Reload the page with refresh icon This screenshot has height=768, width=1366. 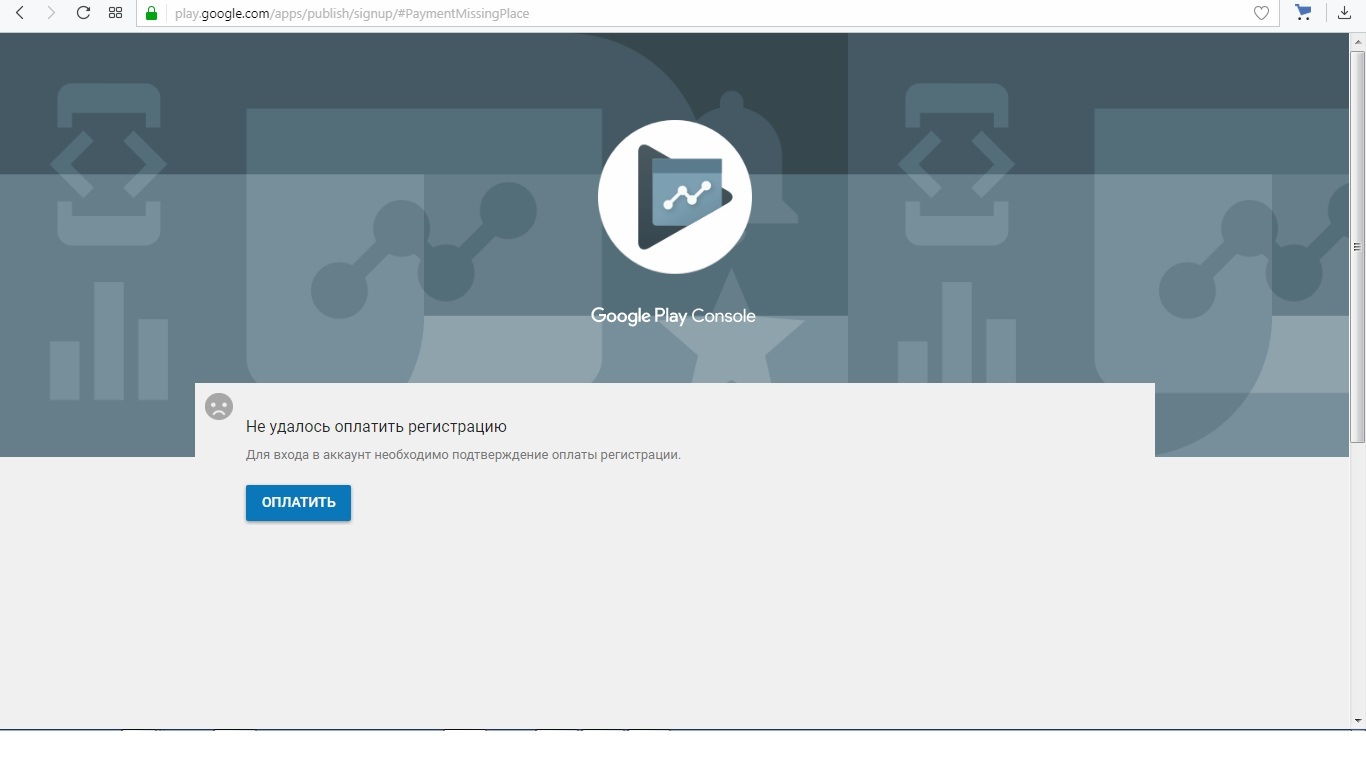coord(83,13)
